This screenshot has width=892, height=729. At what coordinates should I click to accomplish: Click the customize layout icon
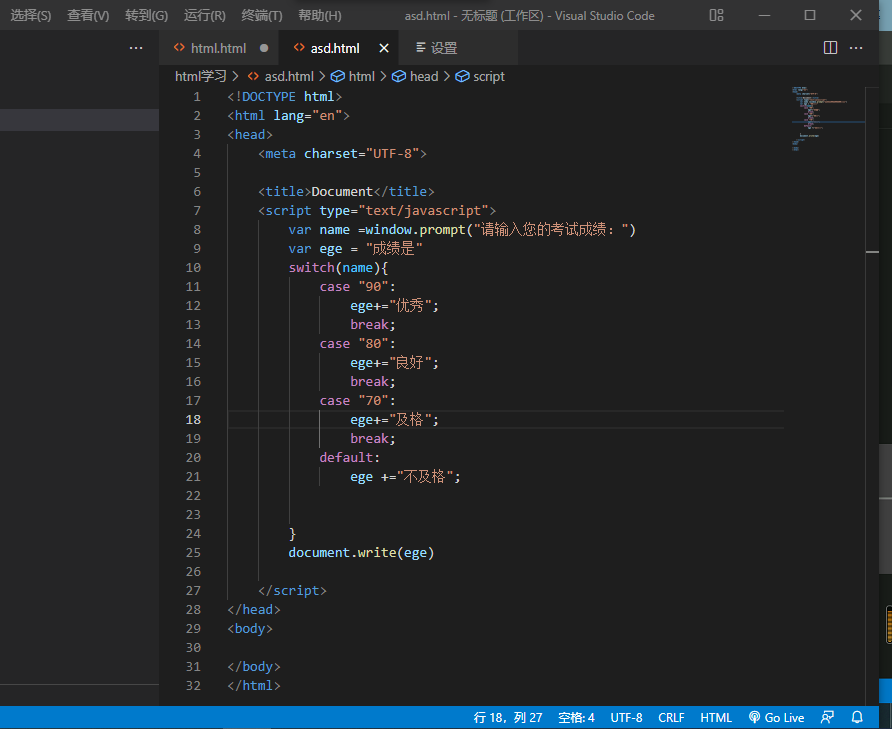(x=717, y=15)
